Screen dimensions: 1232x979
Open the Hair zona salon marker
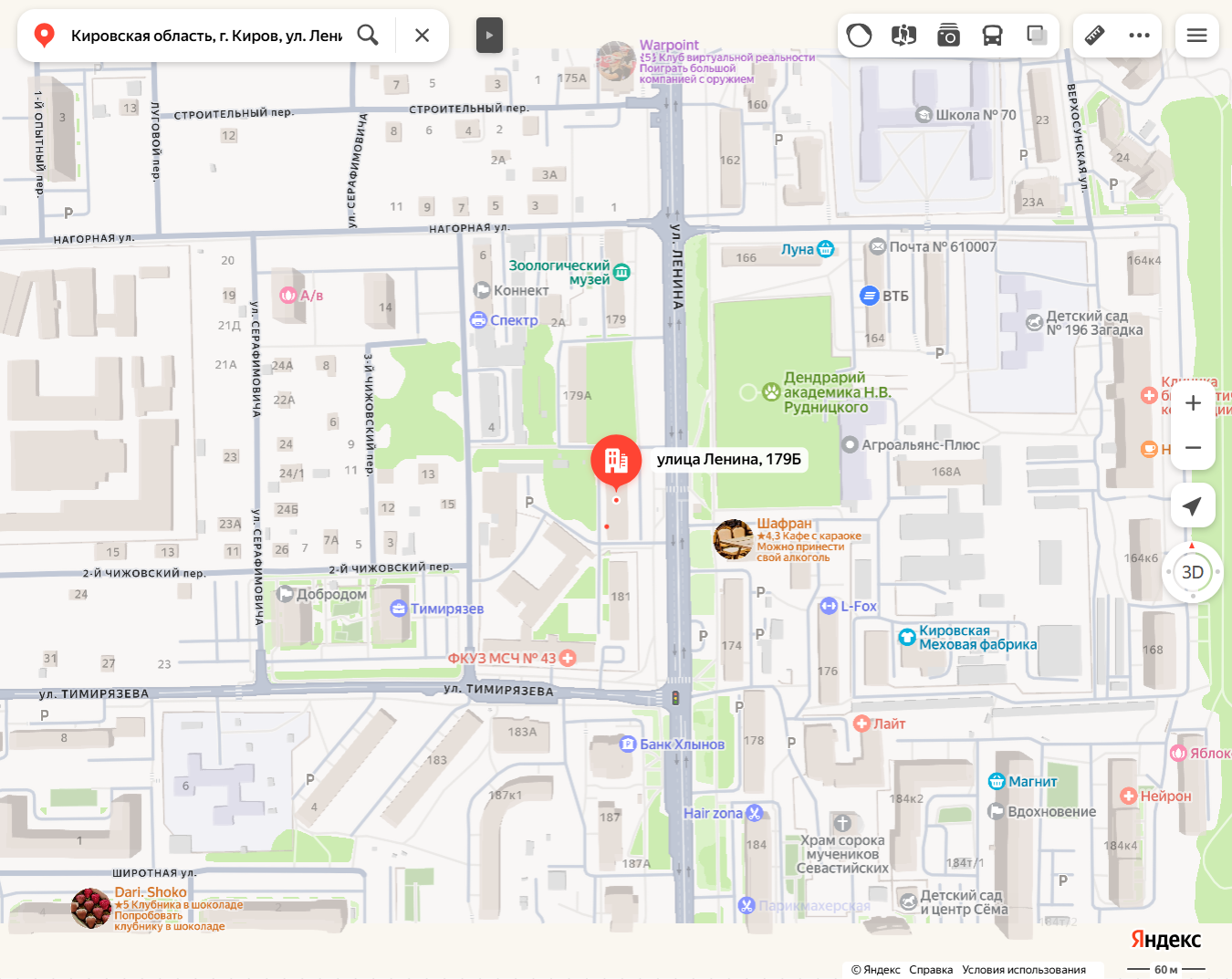coord(754,813)
